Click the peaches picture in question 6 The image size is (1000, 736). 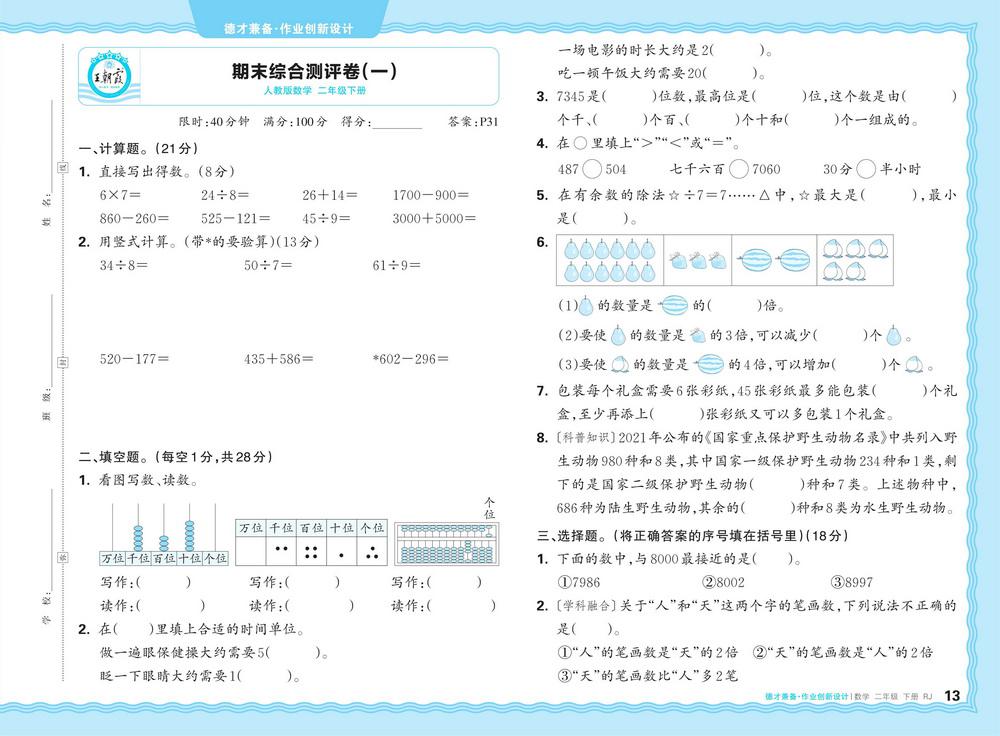tap(853, 260)
